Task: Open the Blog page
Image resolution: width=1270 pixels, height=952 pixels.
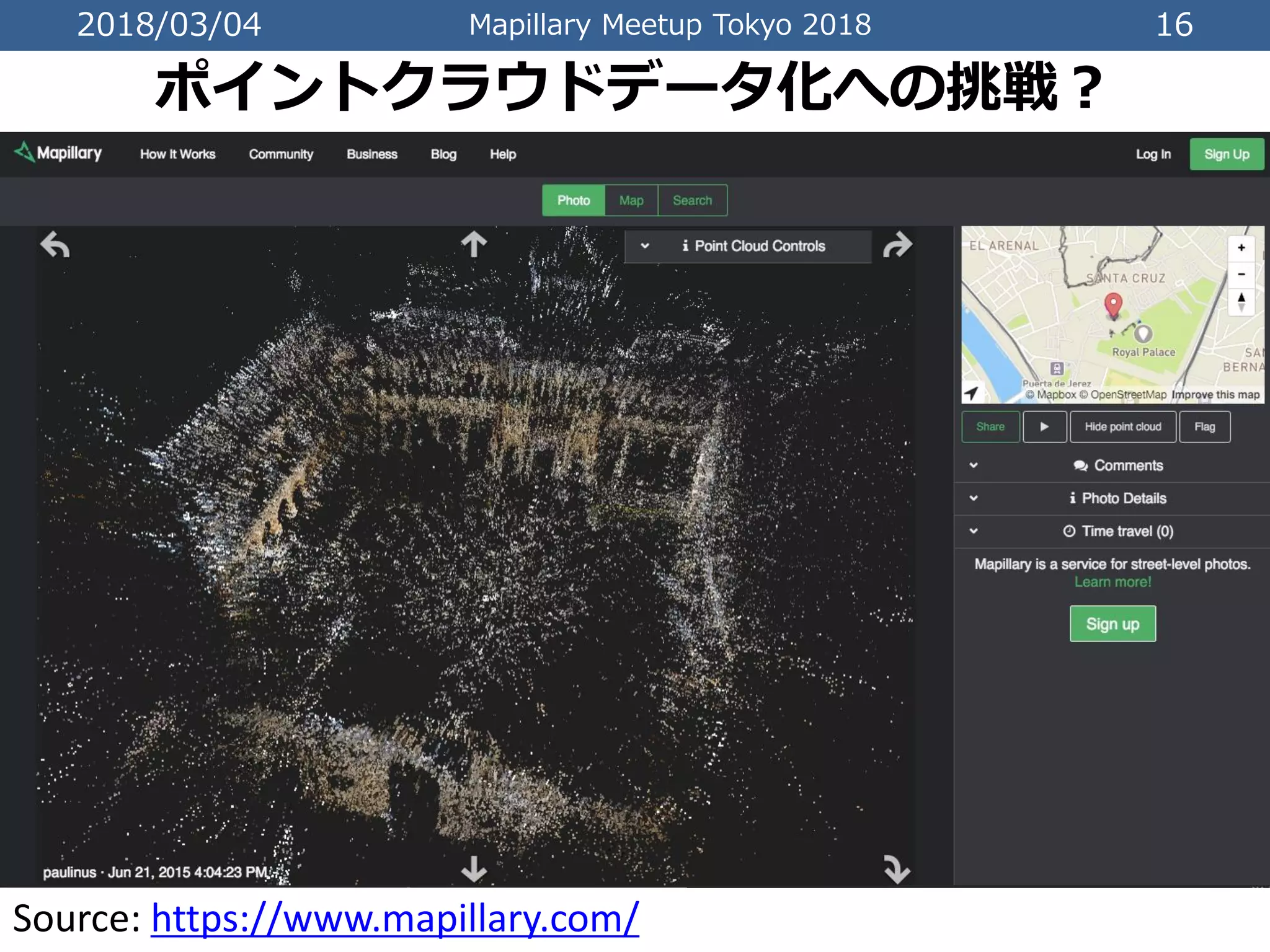Action: pyautogui.click(x=443, y=154)
